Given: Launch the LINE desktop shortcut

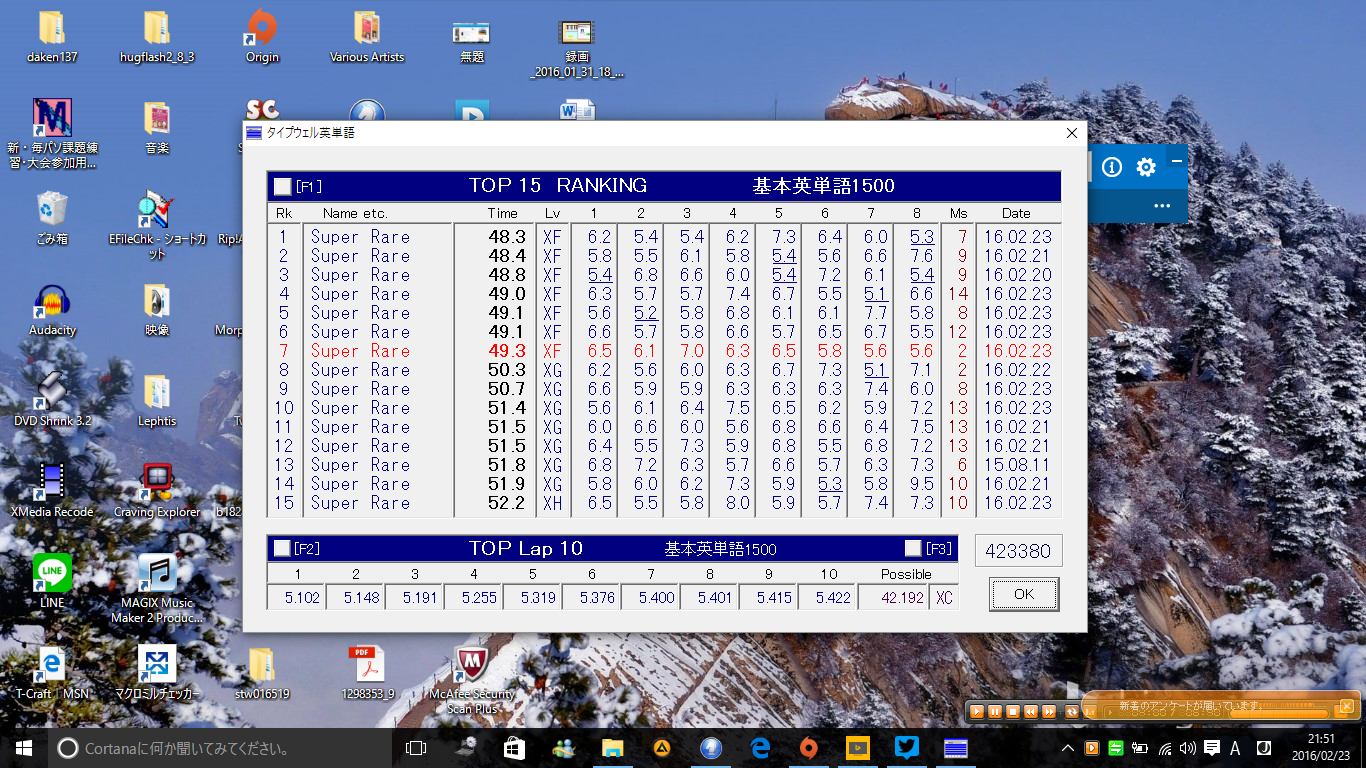Looking at the screenshot, I should point(52,582).
